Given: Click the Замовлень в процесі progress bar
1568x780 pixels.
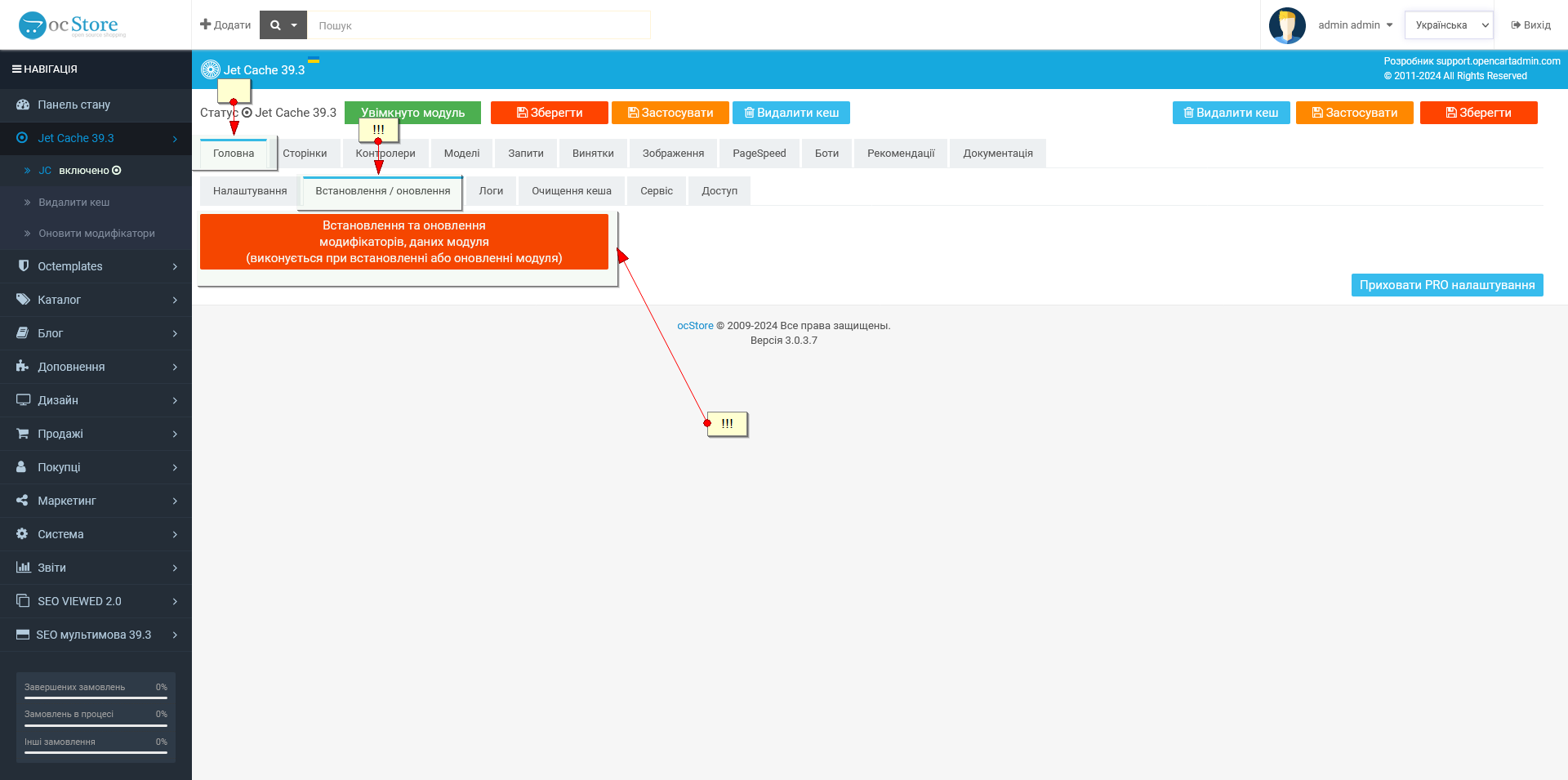Looking at the screenshot, I should [96, 725].
